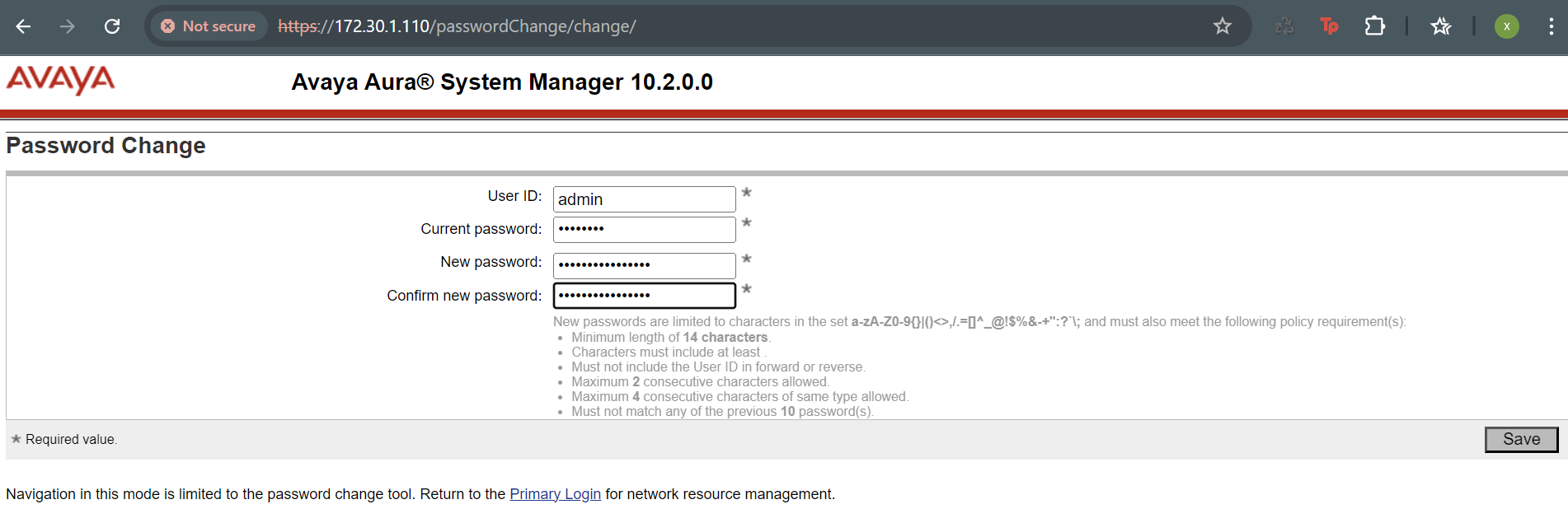Click the Avaya logo

pyautogui.click(x=60, y=80)
